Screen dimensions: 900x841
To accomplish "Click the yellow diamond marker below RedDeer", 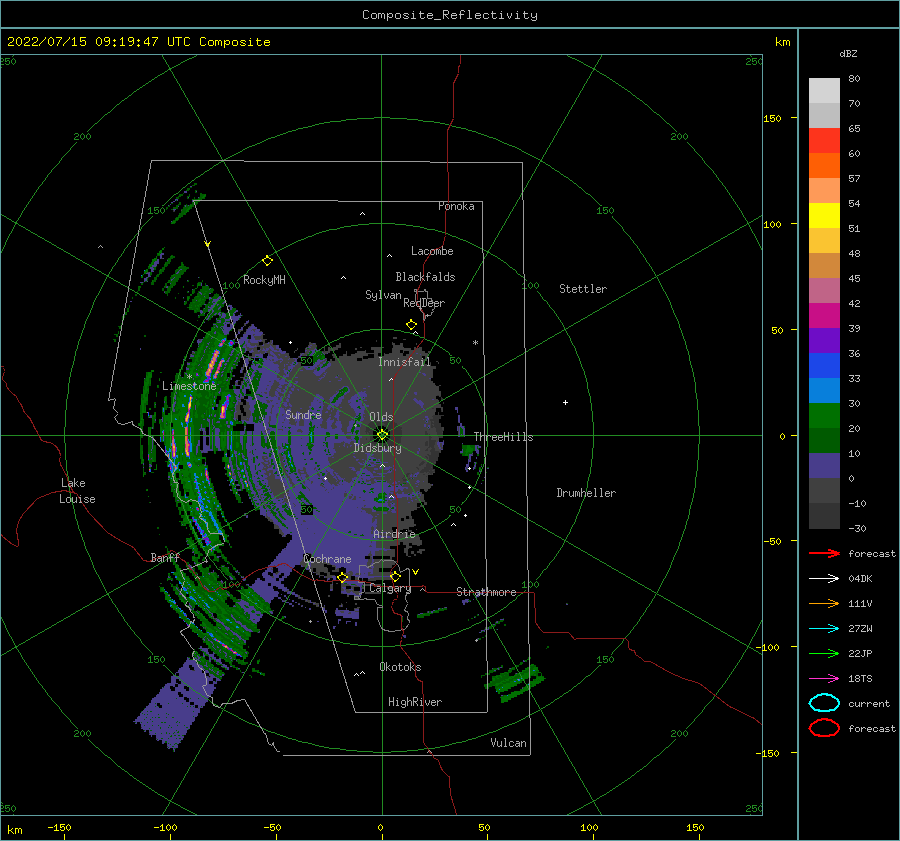I will coord(412,325).
